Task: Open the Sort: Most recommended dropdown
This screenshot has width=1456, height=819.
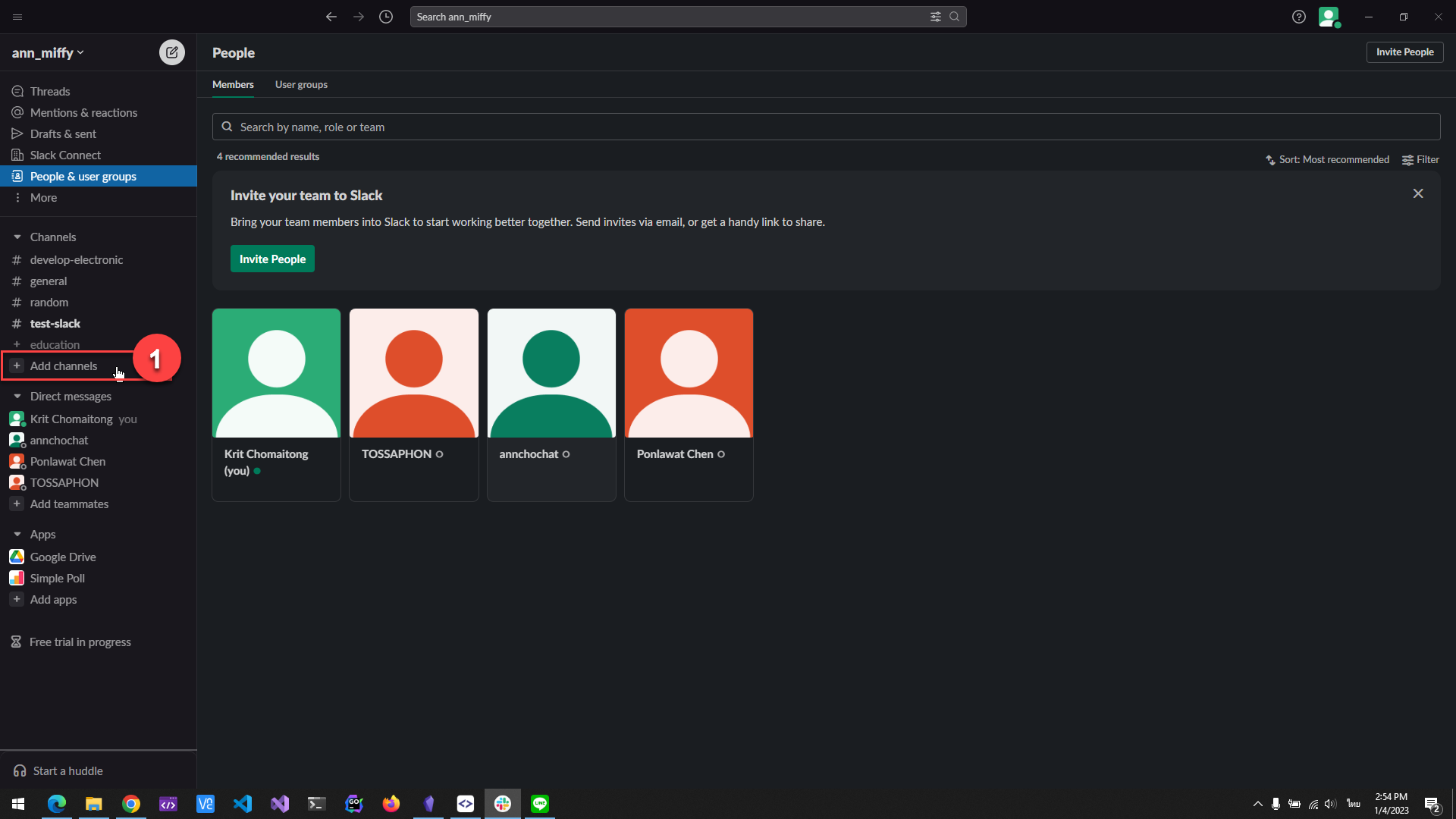Action: click(x=1327, y=159)
